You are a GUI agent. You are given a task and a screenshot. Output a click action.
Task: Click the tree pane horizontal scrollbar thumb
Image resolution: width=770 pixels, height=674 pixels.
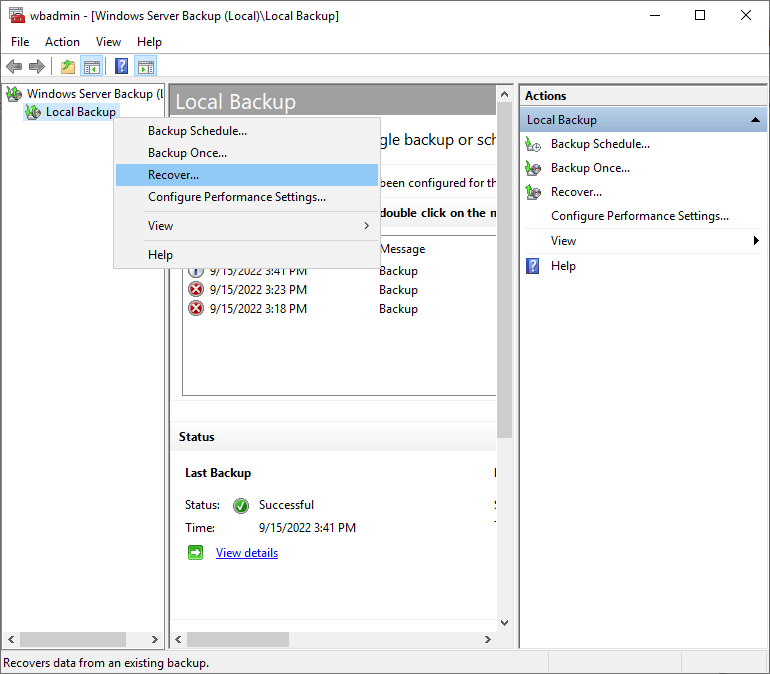coord(73,639)
